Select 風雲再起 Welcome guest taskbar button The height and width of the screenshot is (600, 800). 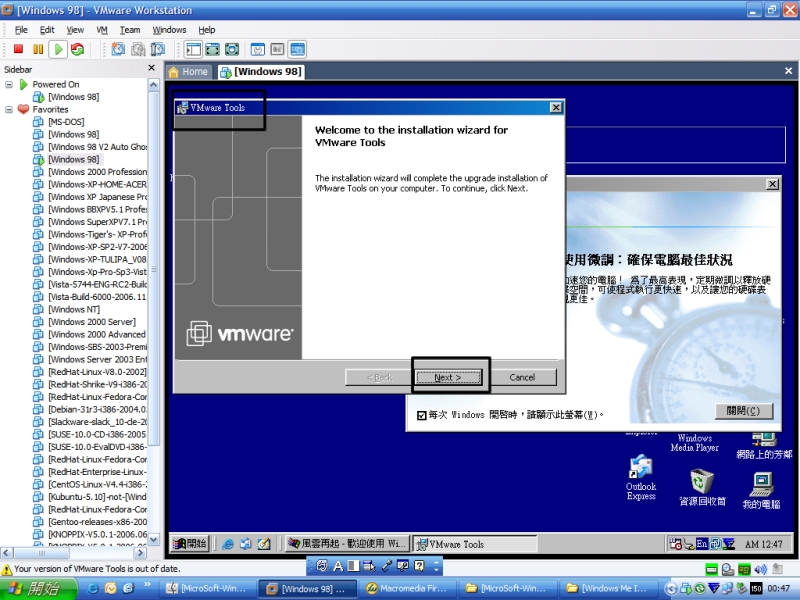(347, 544)
